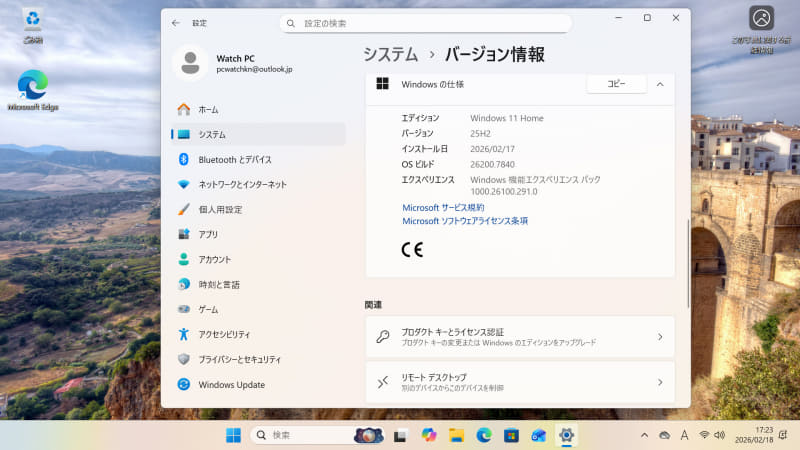Screen dimensions: 800x450
Task: Click the 時刻と言語 globe icon
Action: (184, 284)
